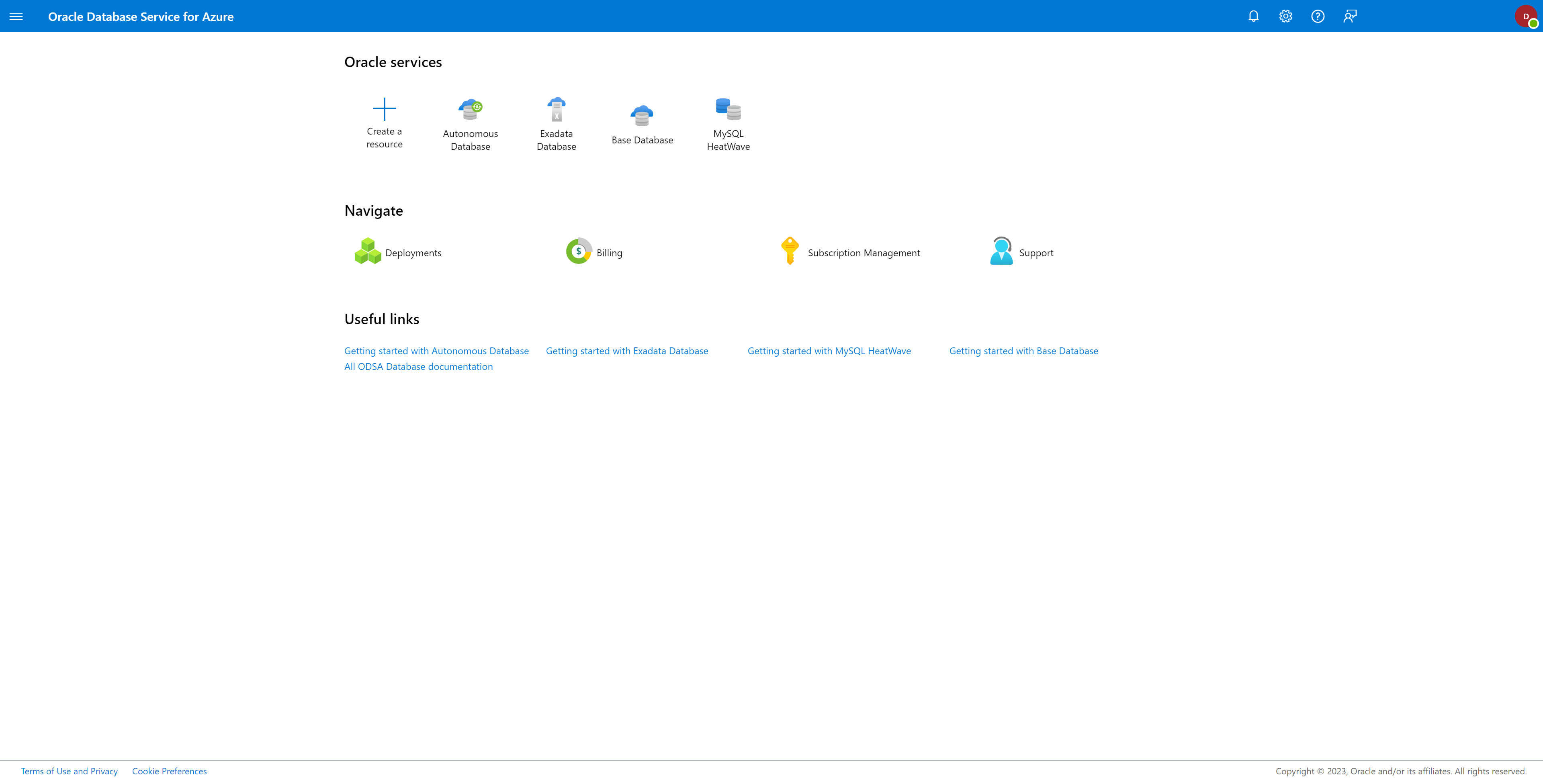Open Terms of Use and Privacy
The width and height of the screenshot is (1543, 784).
pos(70,772)
